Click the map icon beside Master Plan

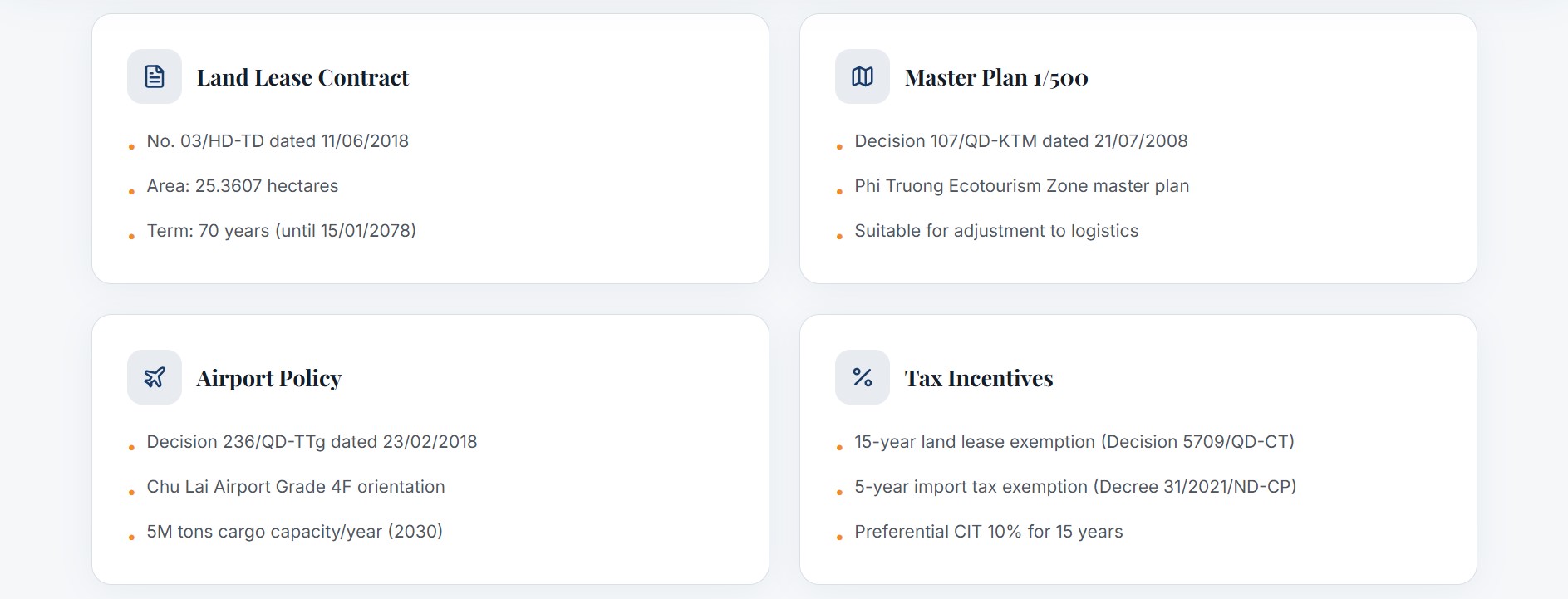[863, 76]
